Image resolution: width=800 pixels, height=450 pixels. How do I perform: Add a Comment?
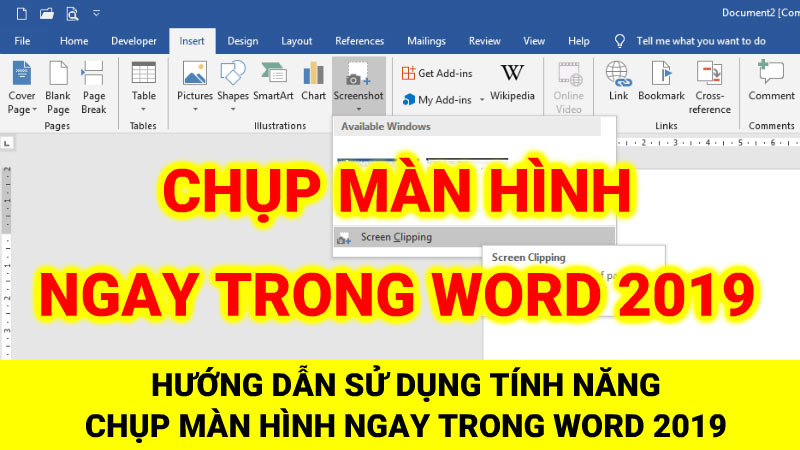[771, 81]
